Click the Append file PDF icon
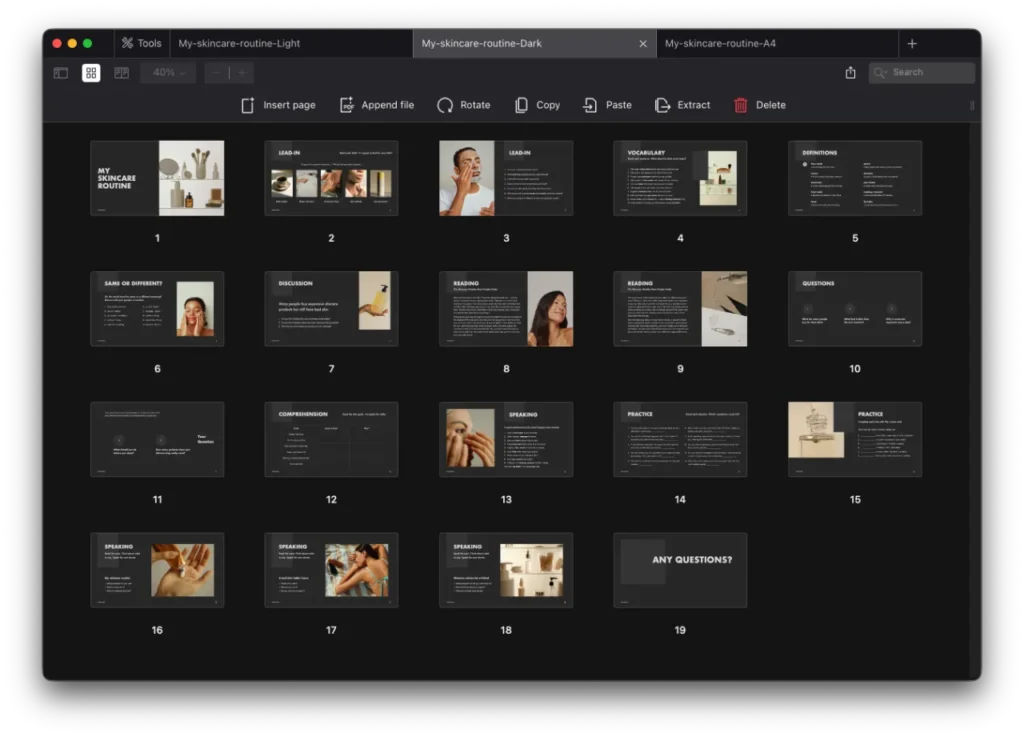 (347, 105)
